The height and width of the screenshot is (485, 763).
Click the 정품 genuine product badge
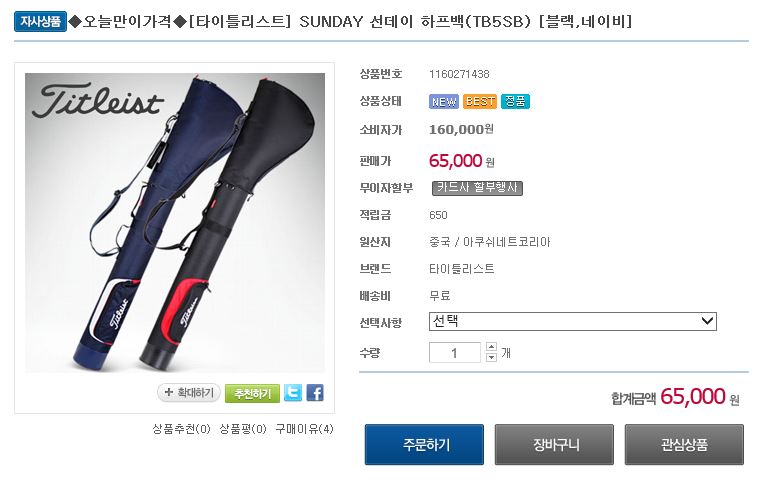515,101
